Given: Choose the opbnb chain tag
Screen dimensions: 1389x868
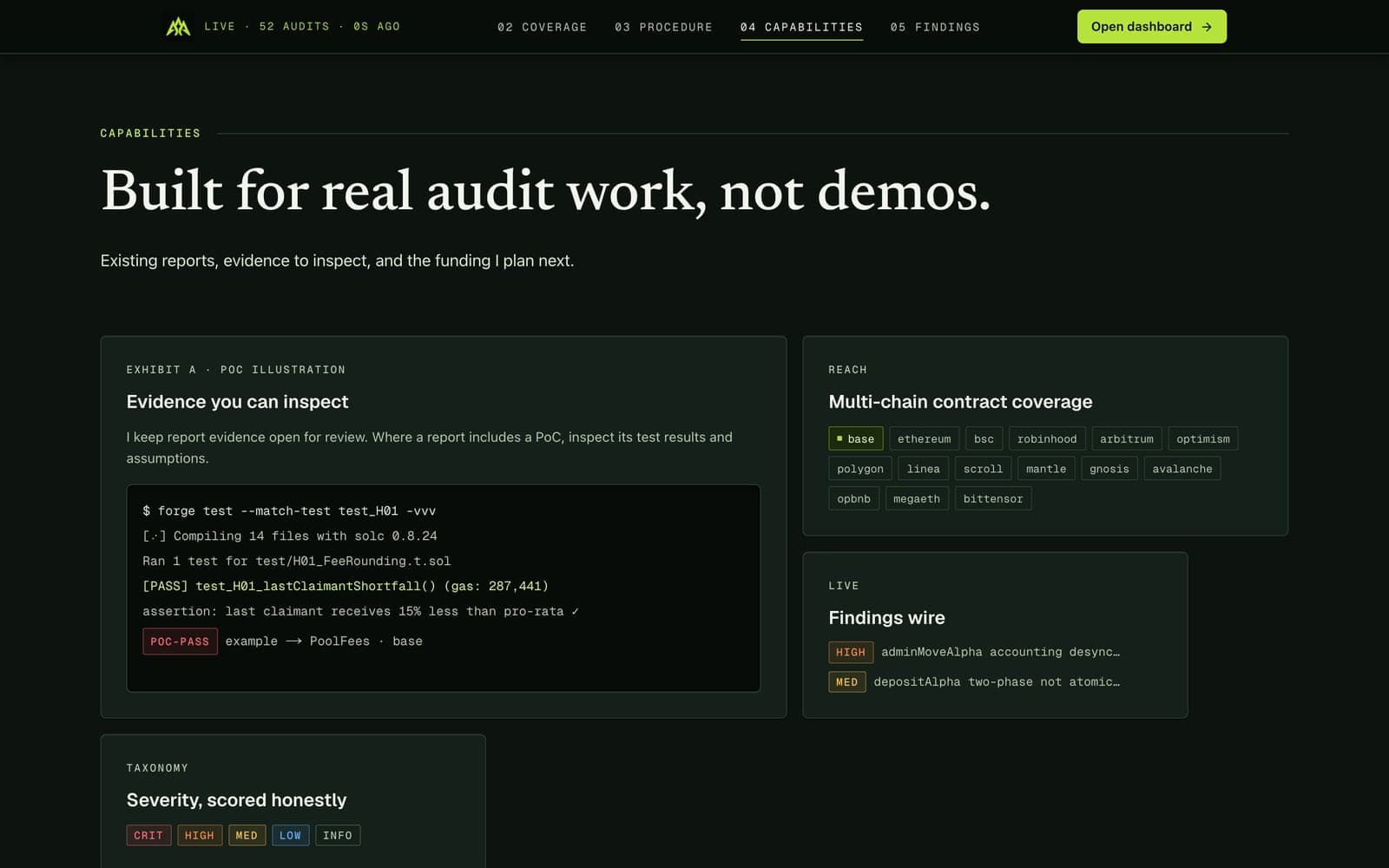Looking at the screenshot, I should click(853, 498).
